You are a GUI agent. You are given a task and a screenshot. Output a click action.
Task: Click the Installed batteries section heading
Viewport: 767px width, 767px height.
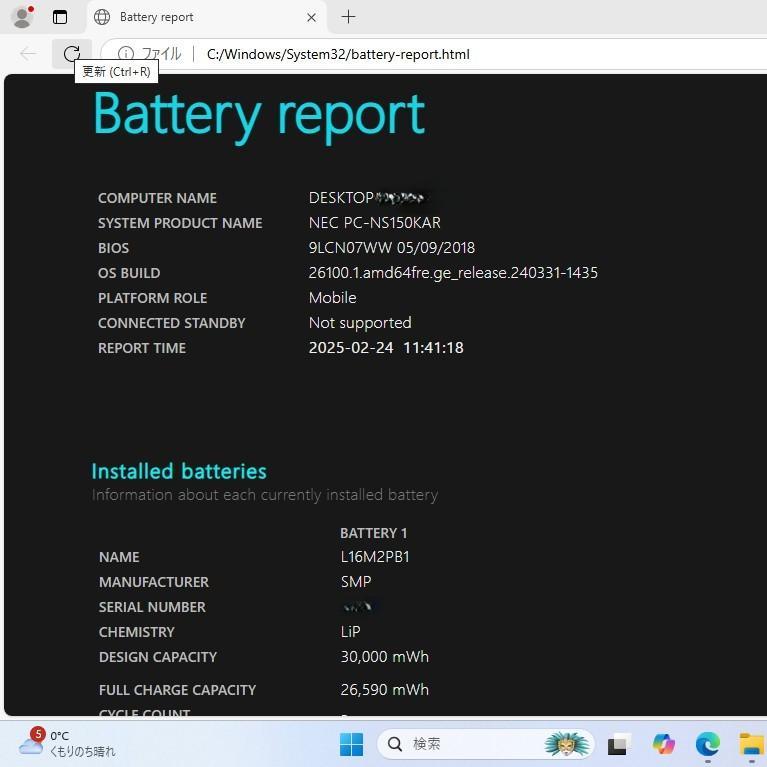click(x=179, y=471)
